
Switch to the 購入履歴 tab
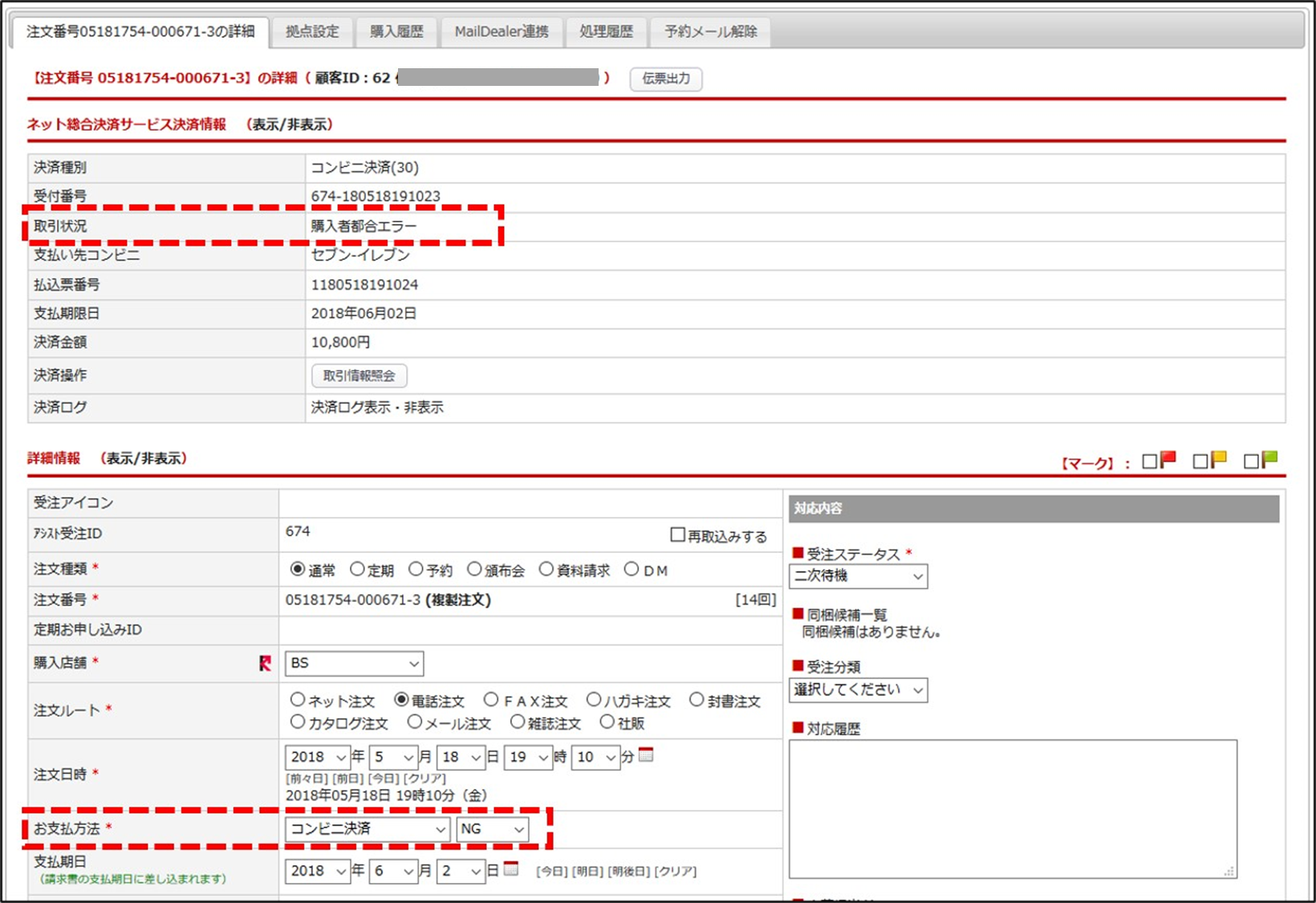[396, 32]
